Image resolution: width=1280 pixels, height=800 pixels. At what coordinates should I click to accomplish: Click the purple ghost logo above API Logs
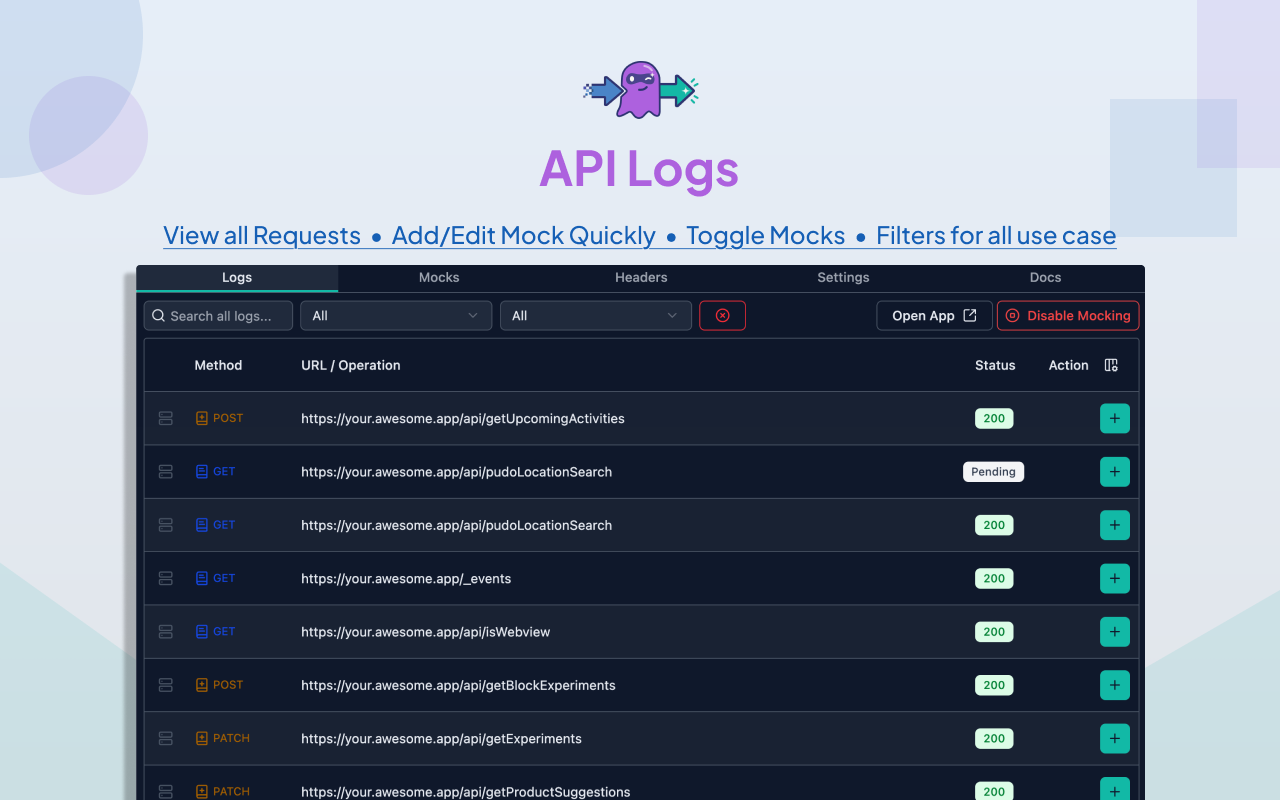(640, 90)
